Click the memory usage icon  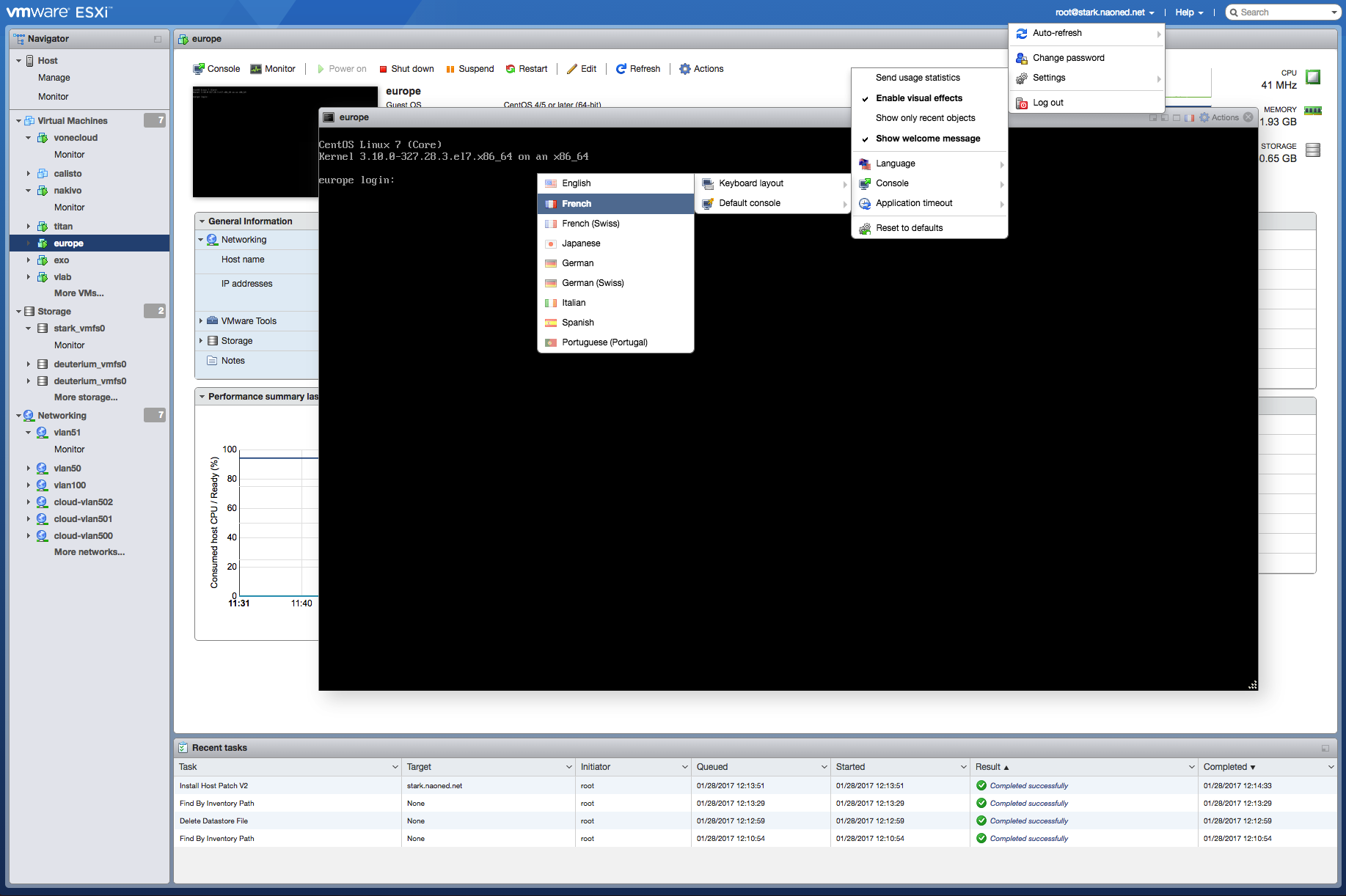coord(1313,111)
